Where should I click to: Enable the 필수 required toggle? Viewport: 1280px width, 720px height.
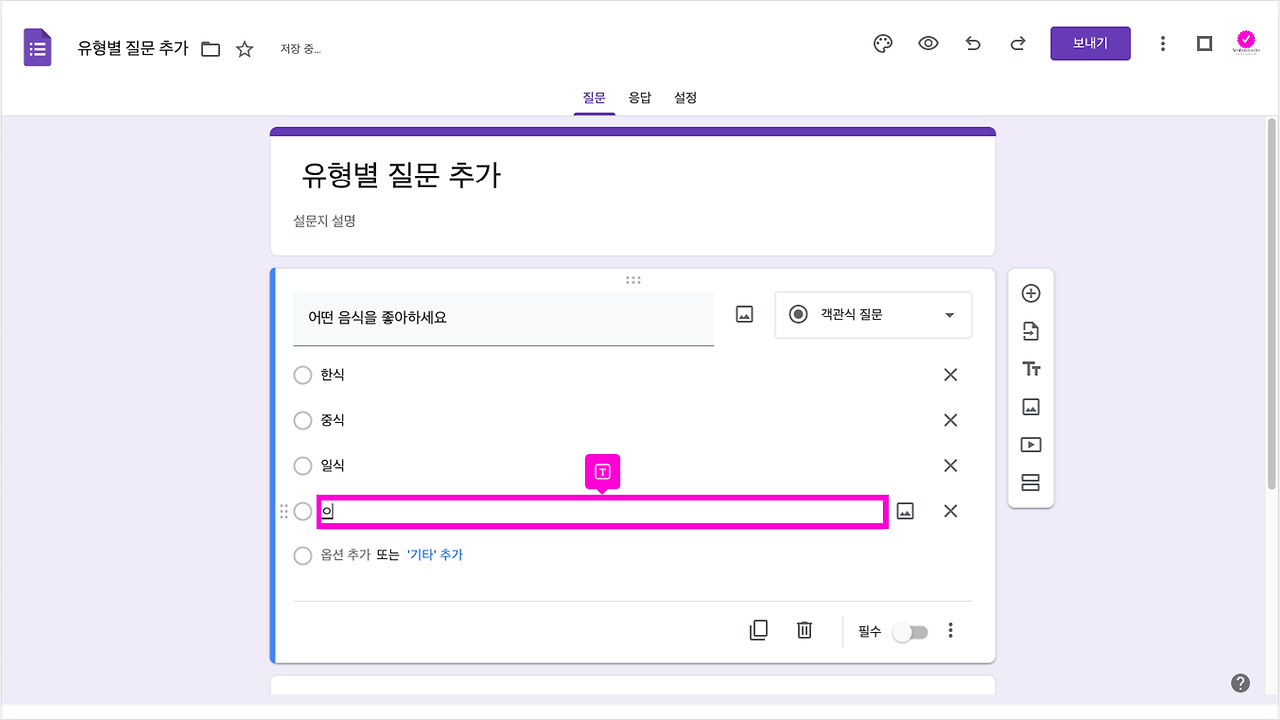(x=910, y=631)
